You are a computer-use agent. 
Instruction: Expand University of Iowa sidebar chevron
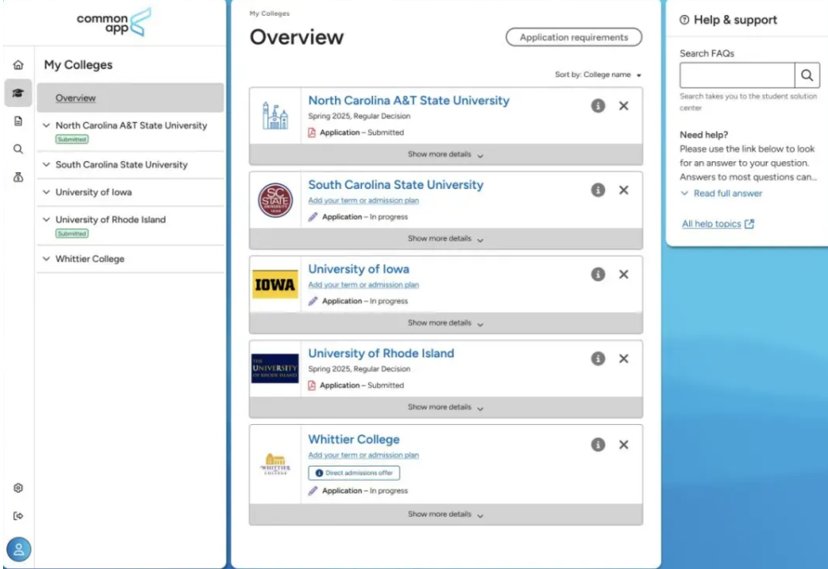(46, 192)
